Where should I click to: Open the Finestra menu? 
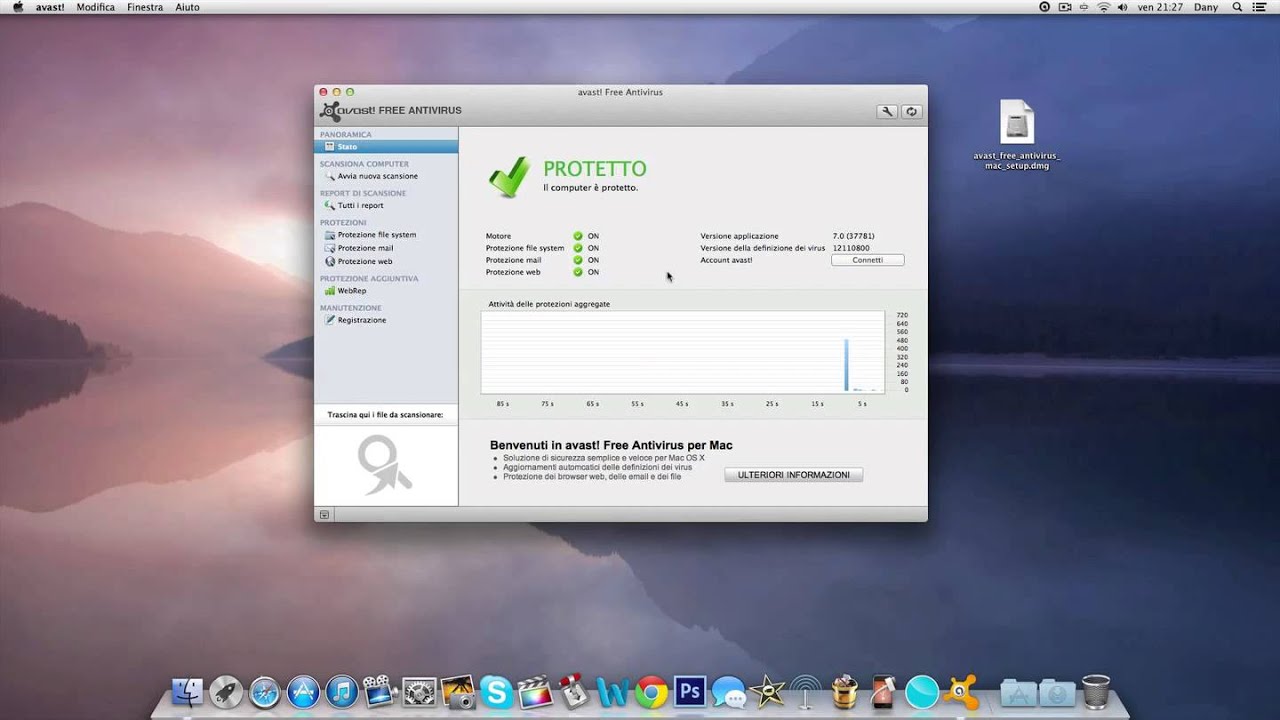coord(145,7)
